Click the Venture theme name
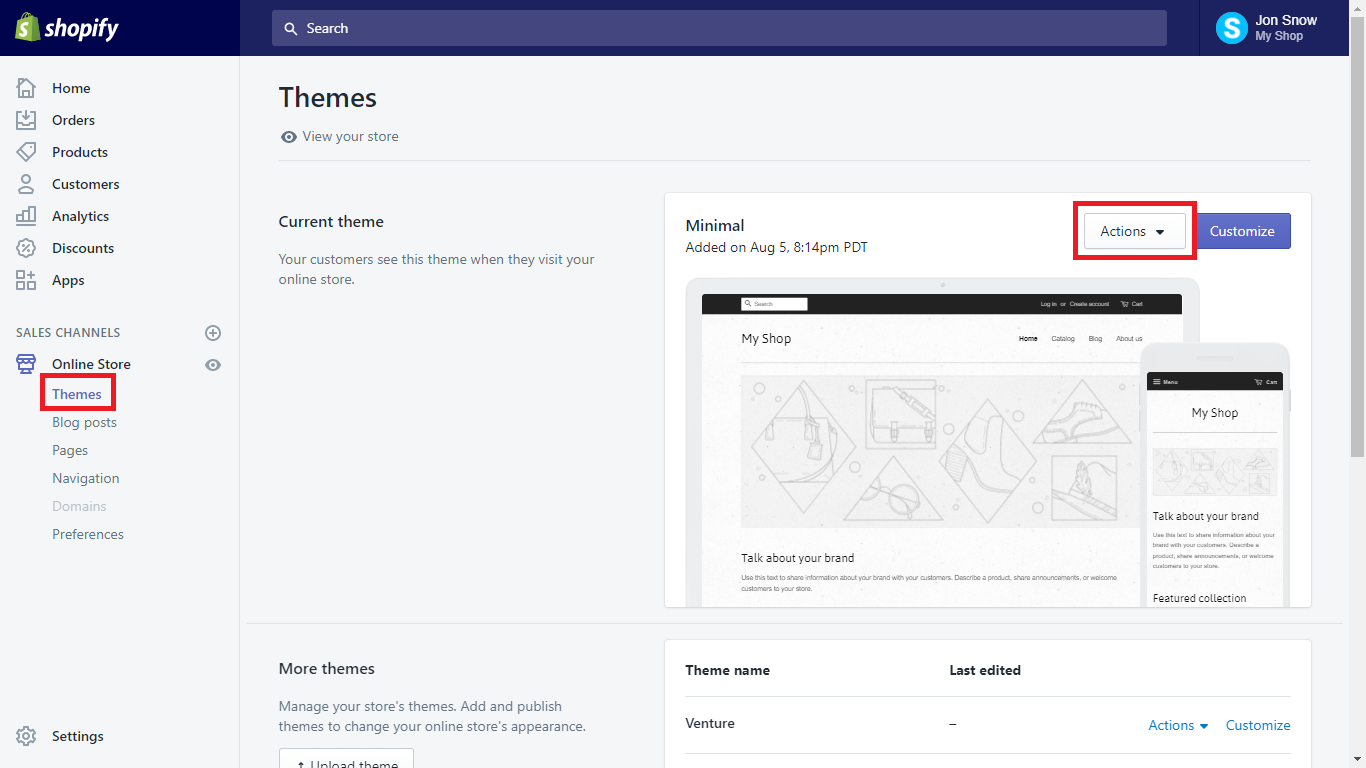Image resolution: width=1366 pixels, height=768 pixels. click(710, 724)
